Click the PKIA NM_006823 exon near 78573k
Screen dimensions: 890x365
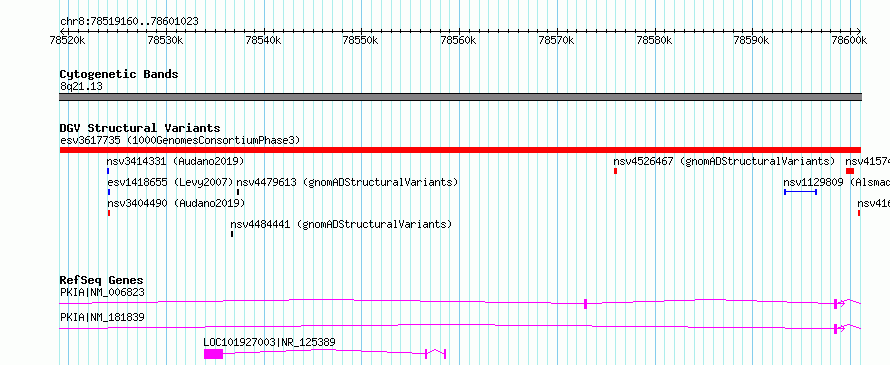(x=585, y=303)
